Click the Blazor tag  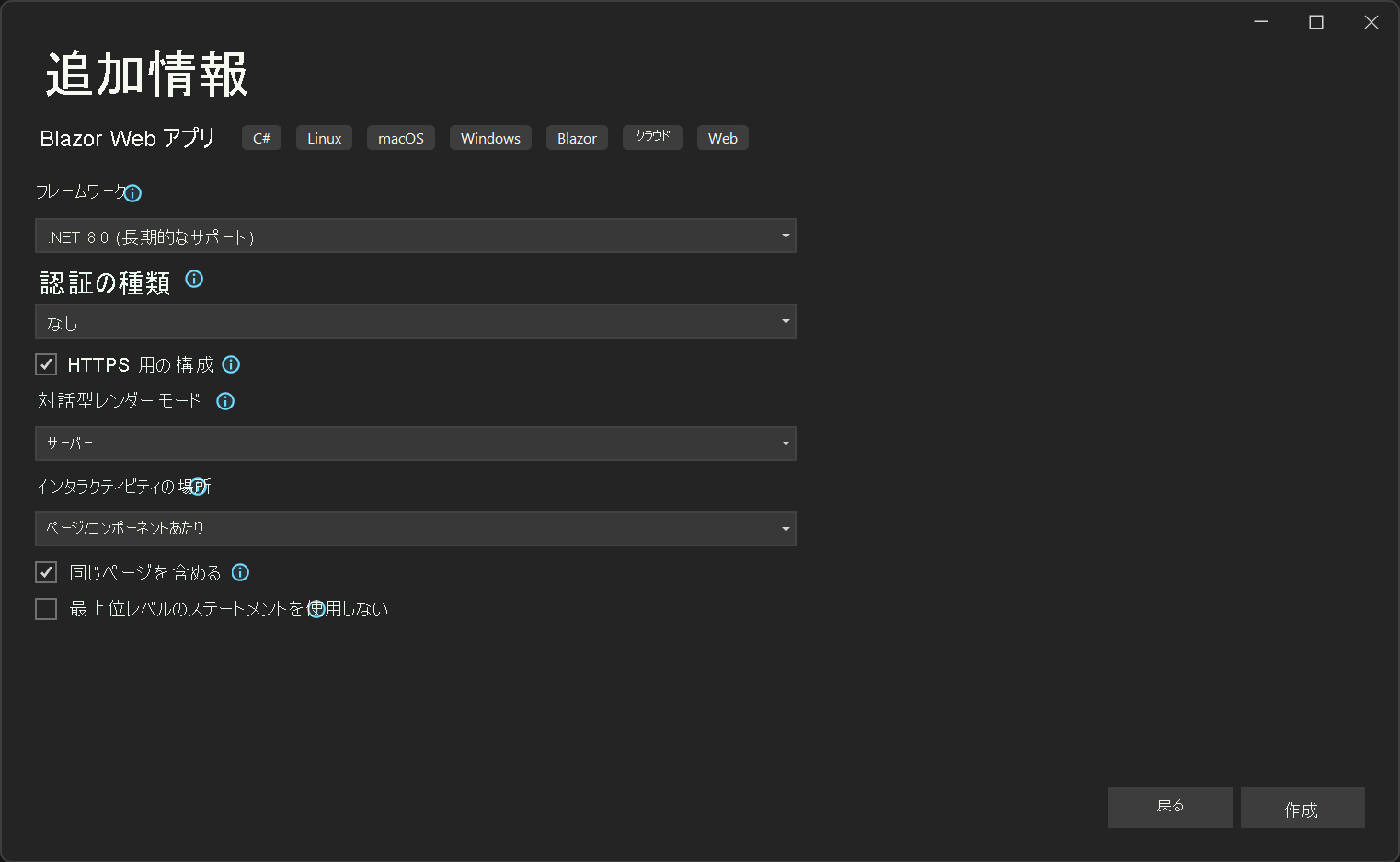[x=577, y=138]
